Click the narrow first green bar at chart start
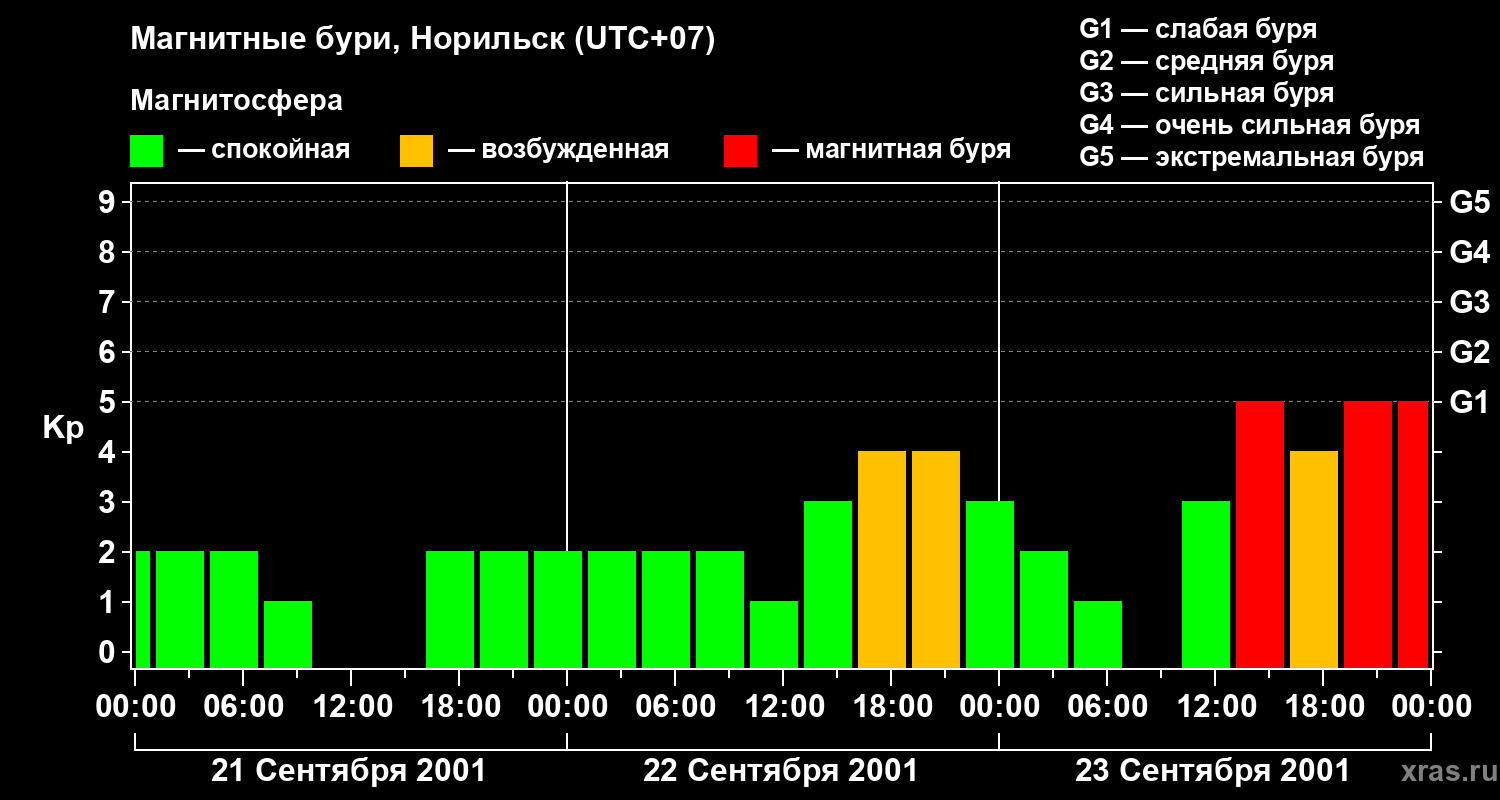Screen dimensions: 1500x800 (x=143, y=609)
